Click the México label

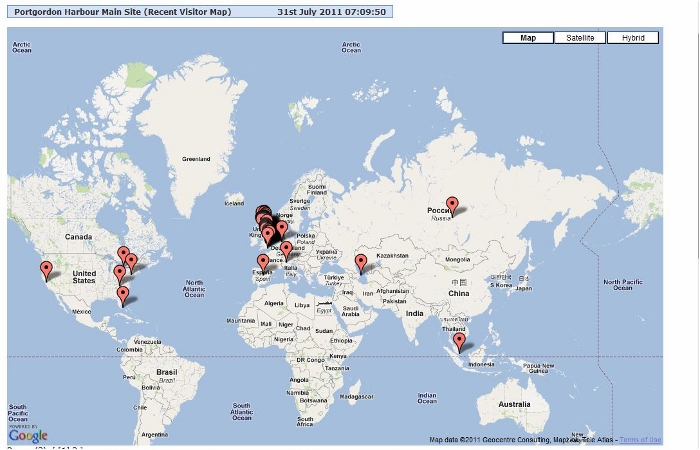(82, 312)
